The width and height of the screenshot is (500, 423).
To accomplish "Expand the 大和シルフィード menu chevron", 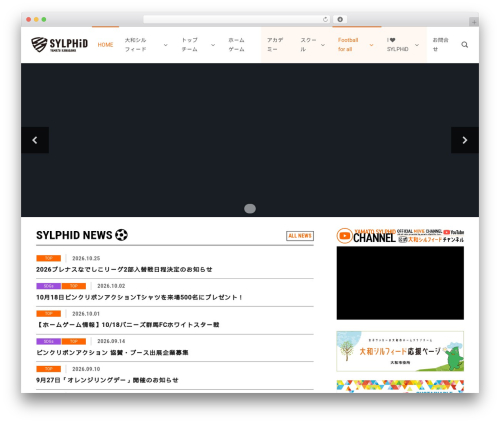I will click(x=165, y=45).
